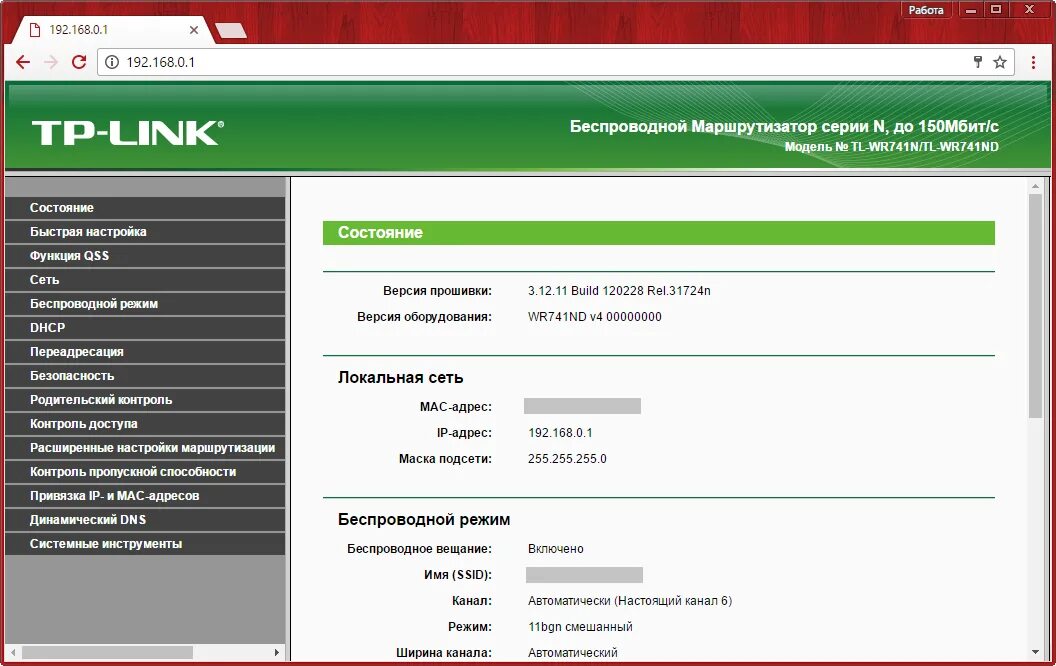Close the 192.168.0.1 tab
Image resolution: width=1056 pixels, height=666 pixels.
tap(194, 30)
